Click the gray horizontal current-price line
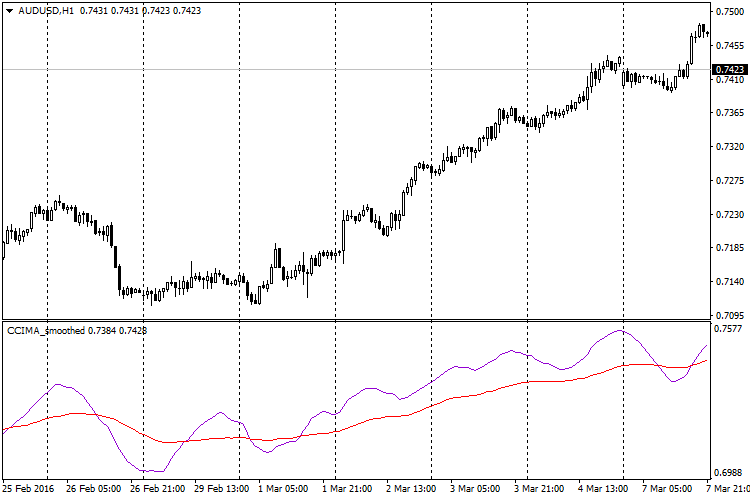Viewport: 750px width, 500px height. coord(300,69)
